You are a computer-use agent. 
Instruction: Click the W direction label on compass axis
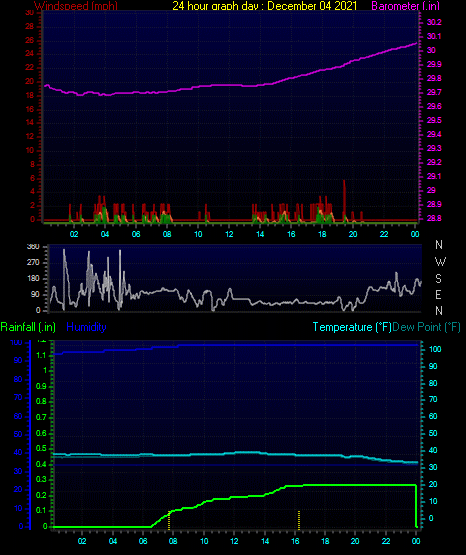pyautogui.click(x=440, y=262)
